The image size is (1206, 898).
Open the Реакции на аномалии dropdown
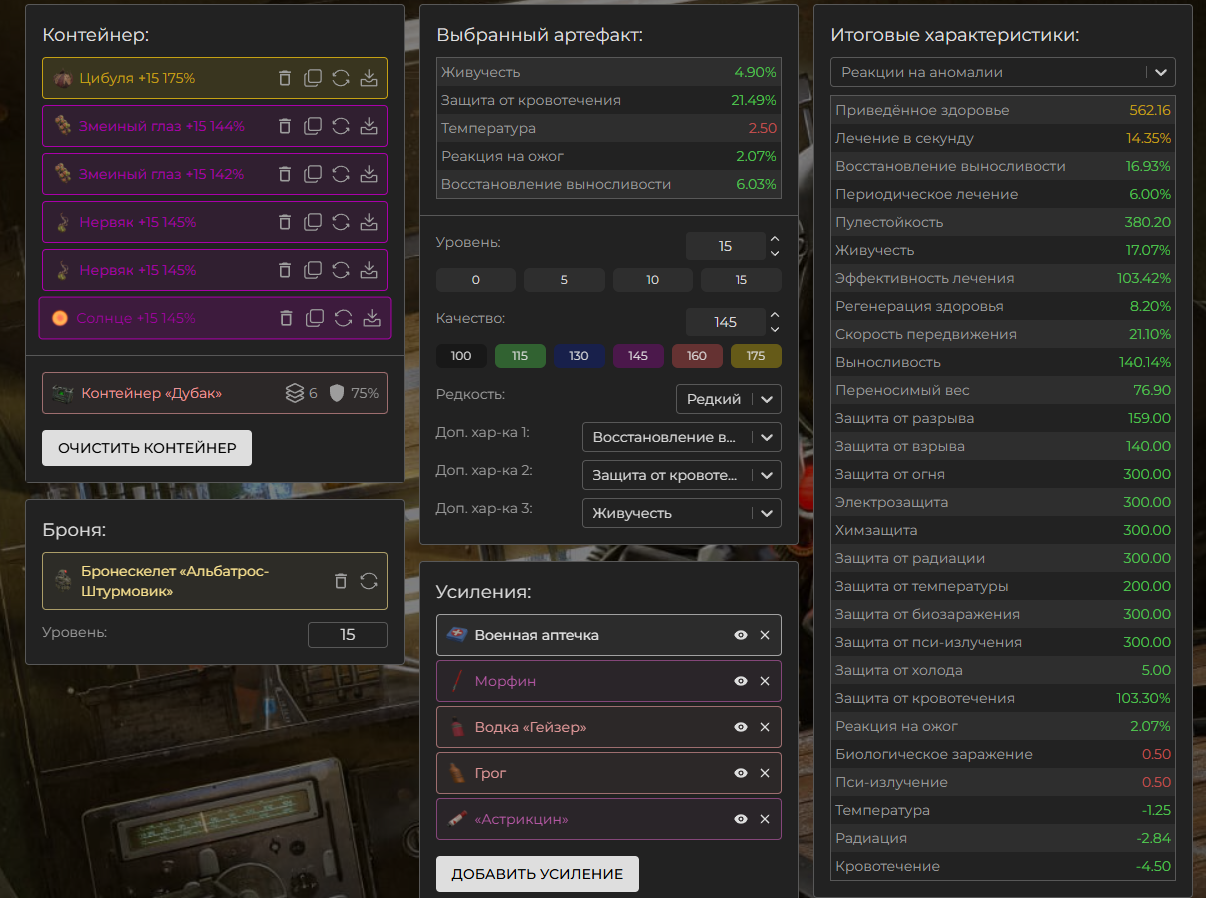(1002, 72)
